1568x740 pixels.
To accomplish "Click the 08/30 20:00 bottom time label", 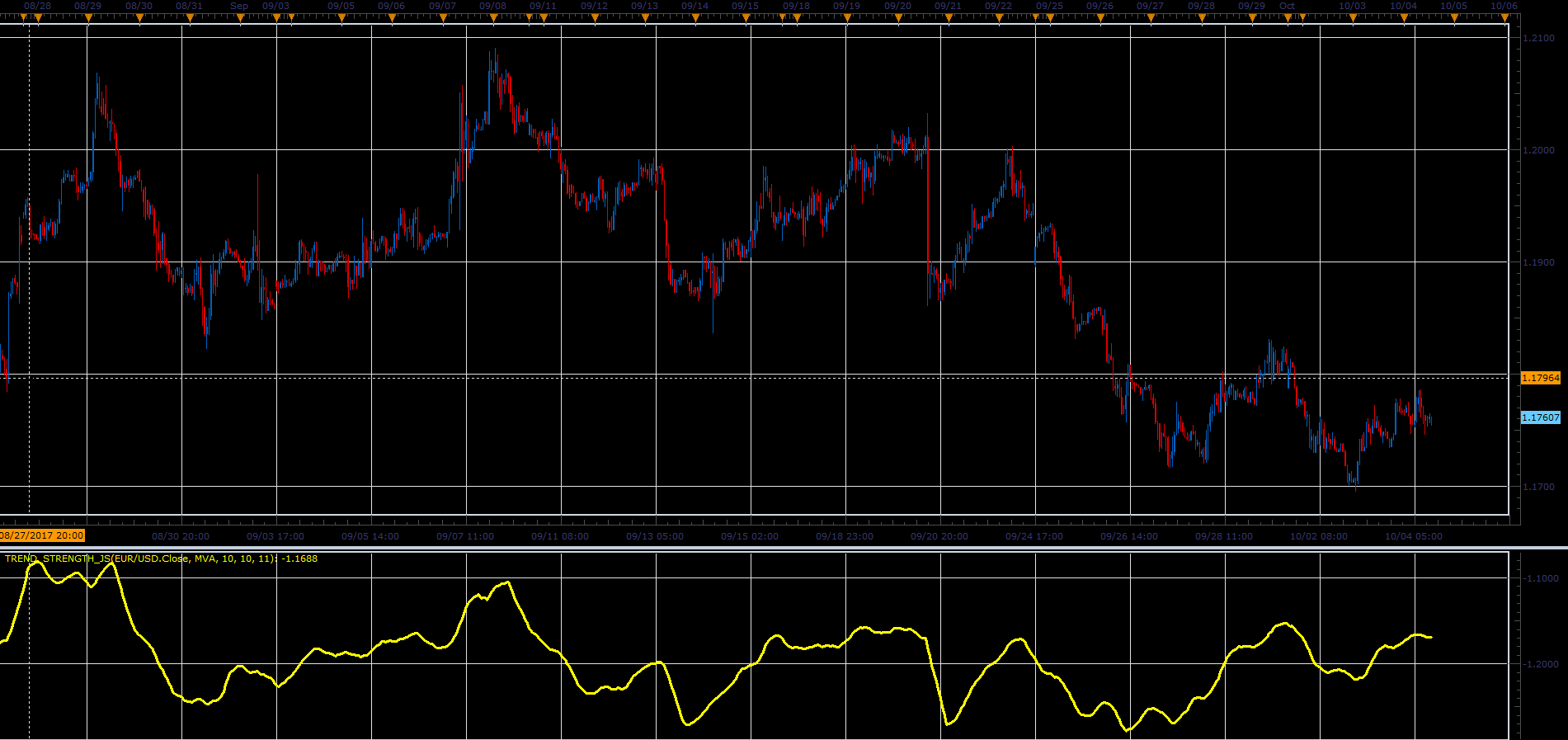I will pyautogui.click(x=181, y=536).
